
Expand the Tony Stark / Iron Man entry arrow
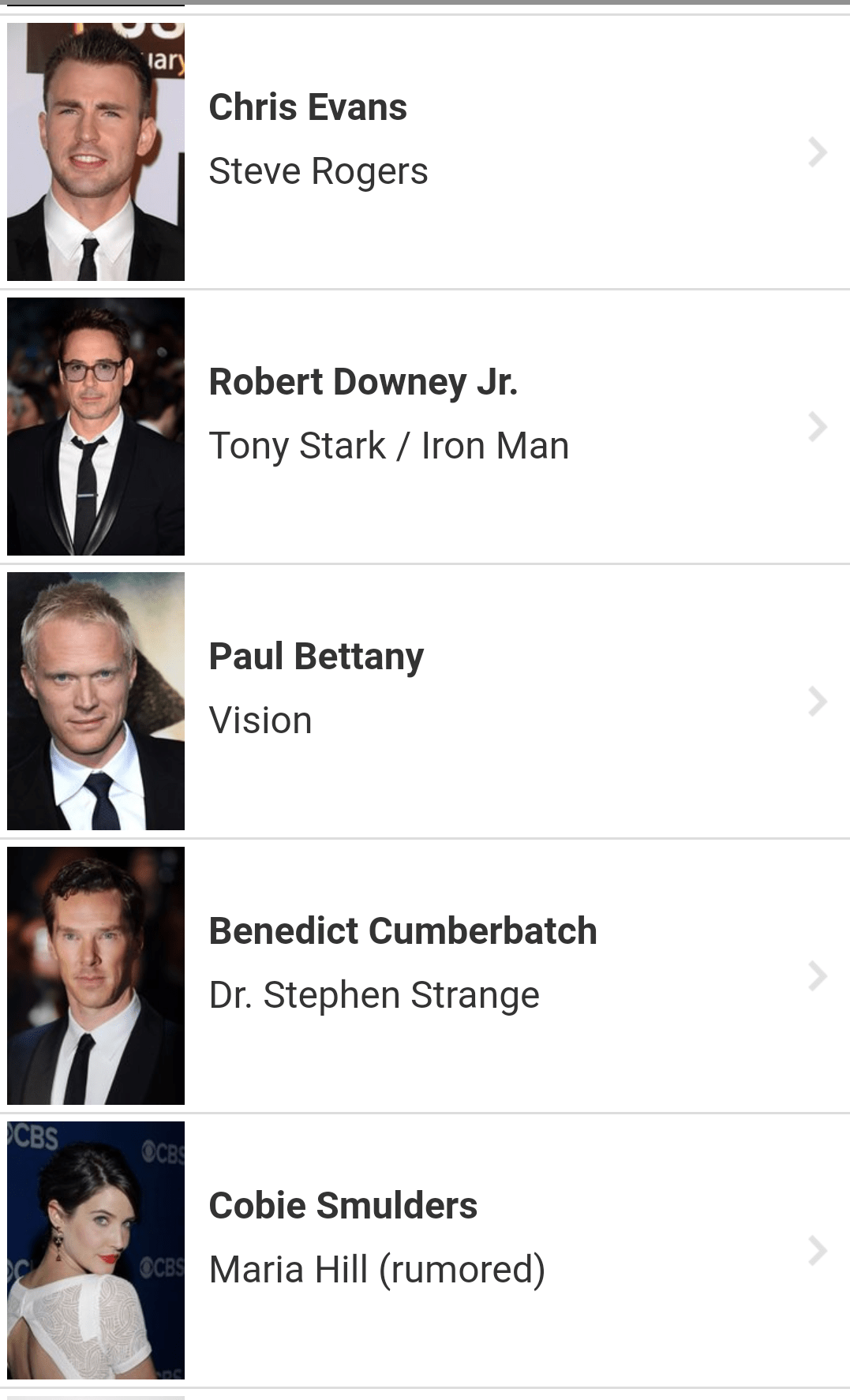click(817, 426)
